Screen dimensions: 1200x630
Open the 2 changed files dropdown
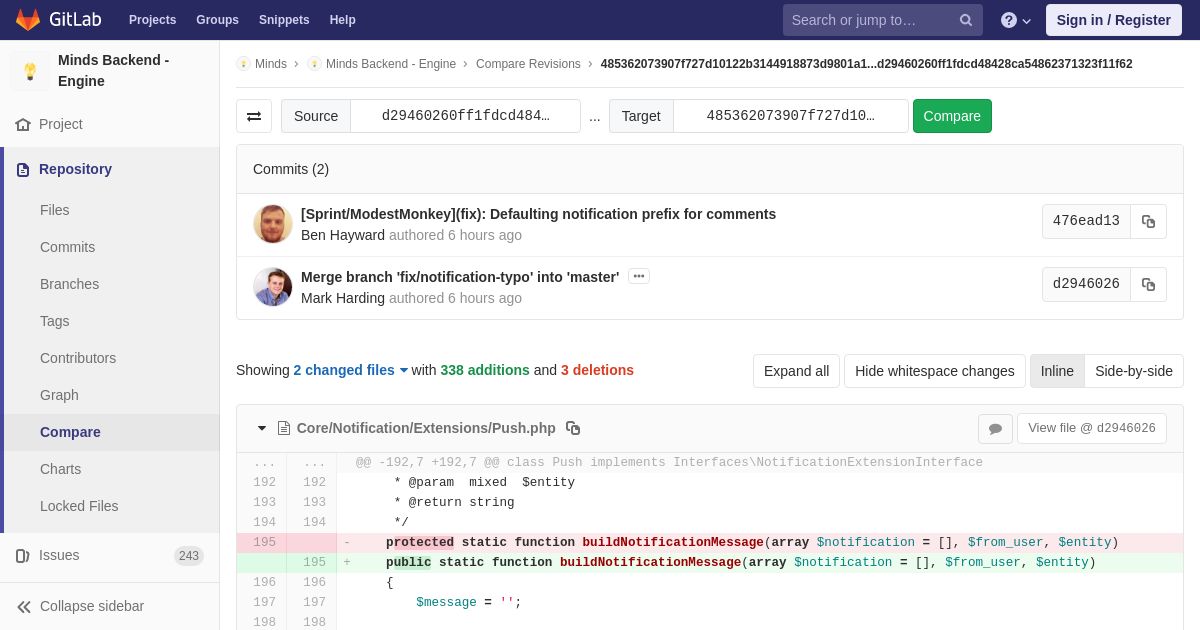[351, 370]
